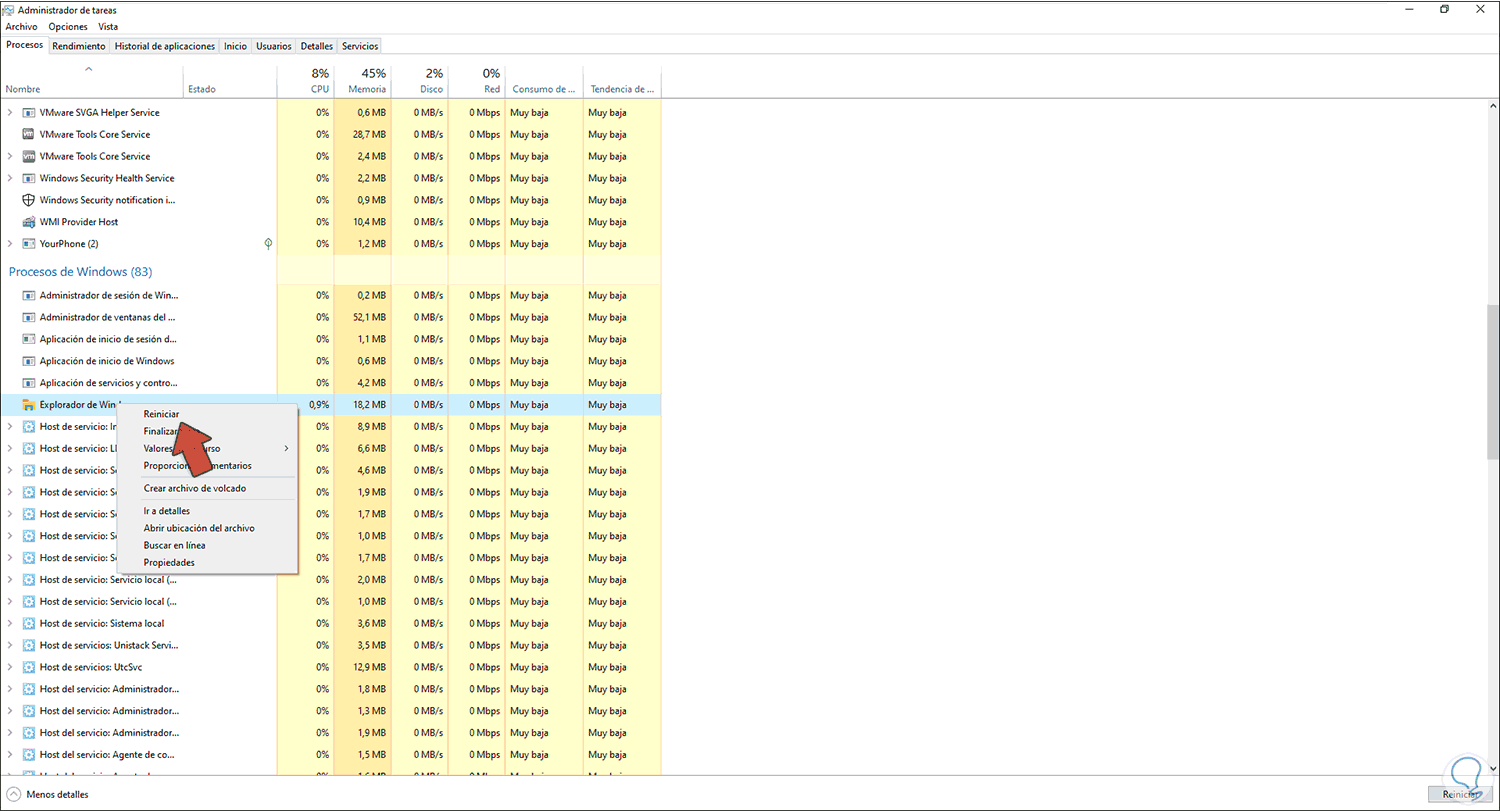Click the Menos detalles button
The image size is (1500, 811).
pyautogui.click(x=48, y=795)
